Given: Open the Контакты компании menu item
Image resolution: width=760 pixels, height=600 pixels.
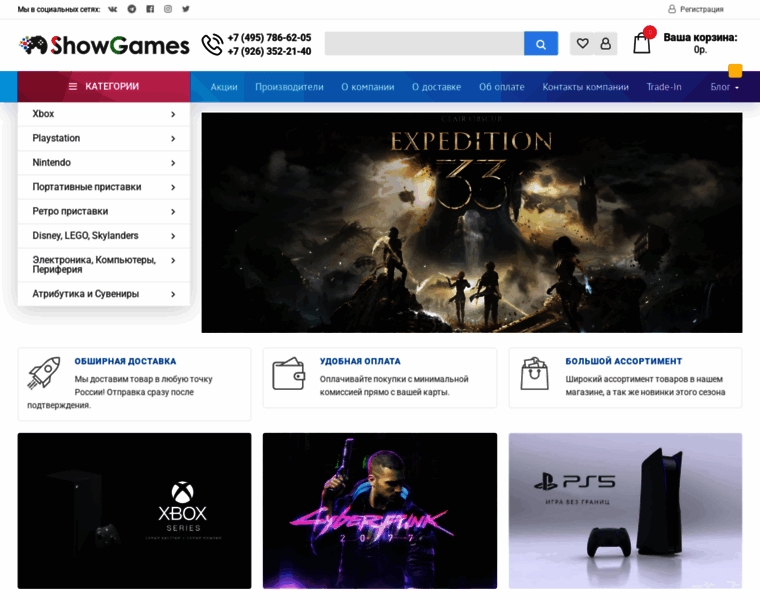Looking at the screenshot, I should [586, 87].
